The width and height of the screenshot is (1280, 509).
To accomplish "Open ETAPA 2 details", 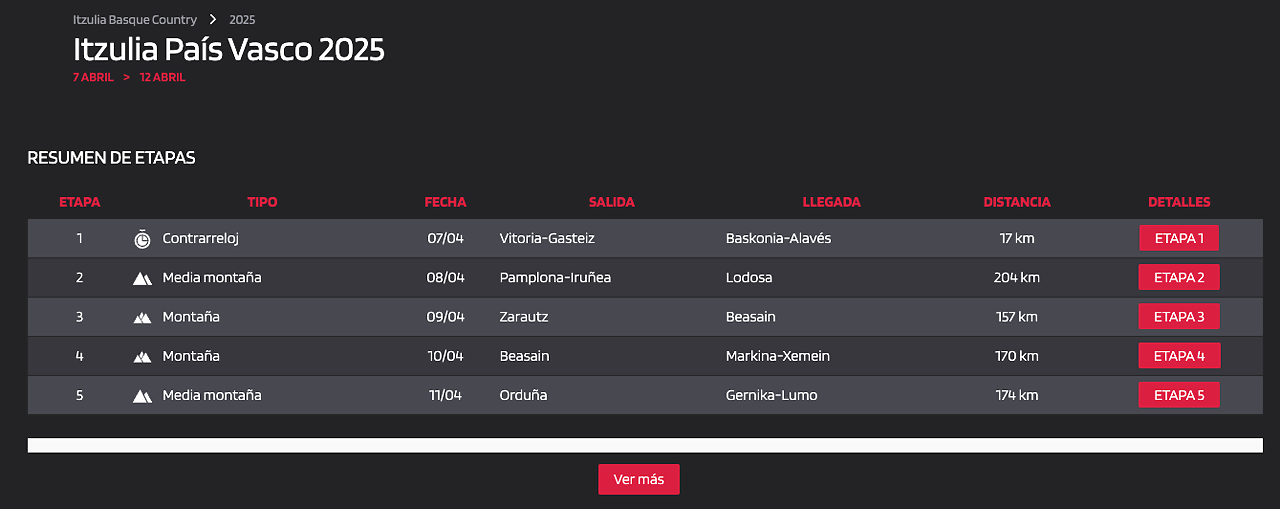I will (1179, 277).
